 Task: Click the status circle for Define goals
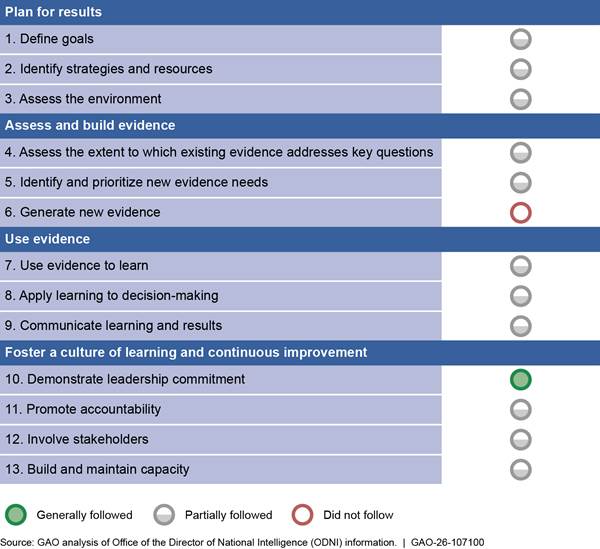tap(520, 40)
